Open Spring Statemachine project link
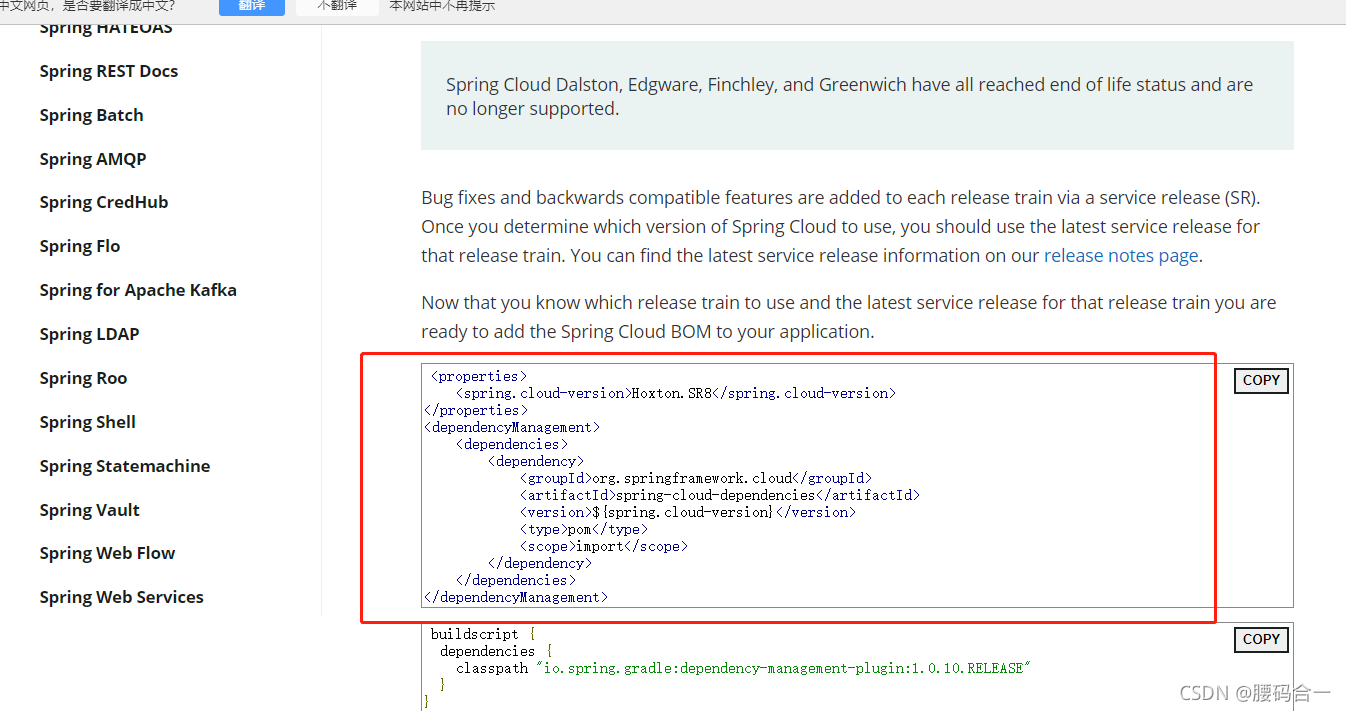1346x711 pixels. (125, 466)
